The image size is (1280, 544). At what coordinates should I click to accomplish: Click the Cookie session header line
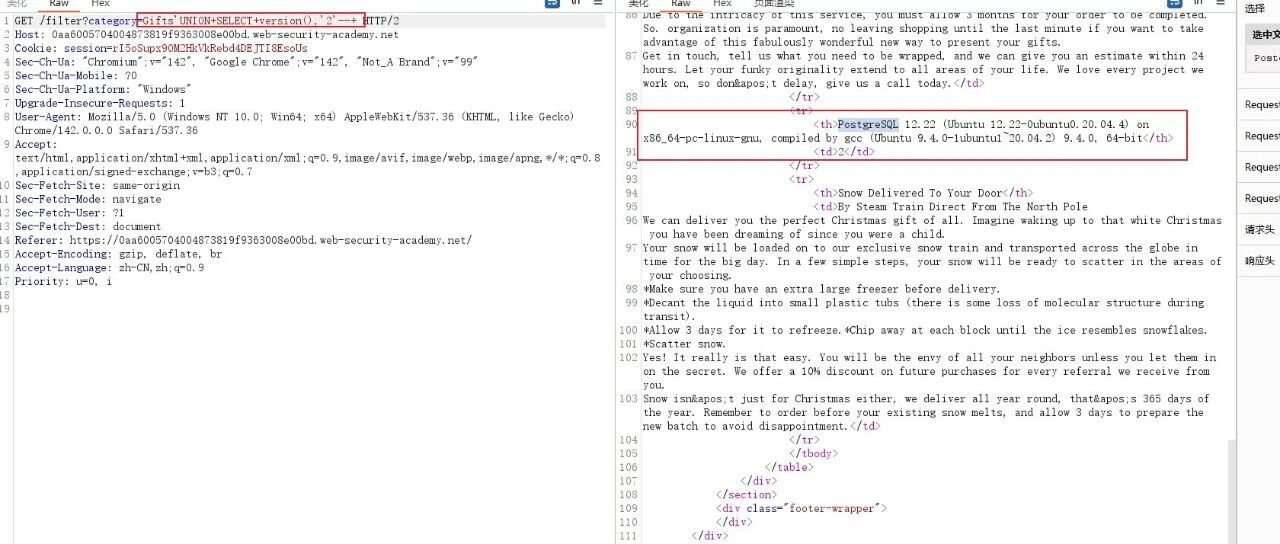[161, 48]
